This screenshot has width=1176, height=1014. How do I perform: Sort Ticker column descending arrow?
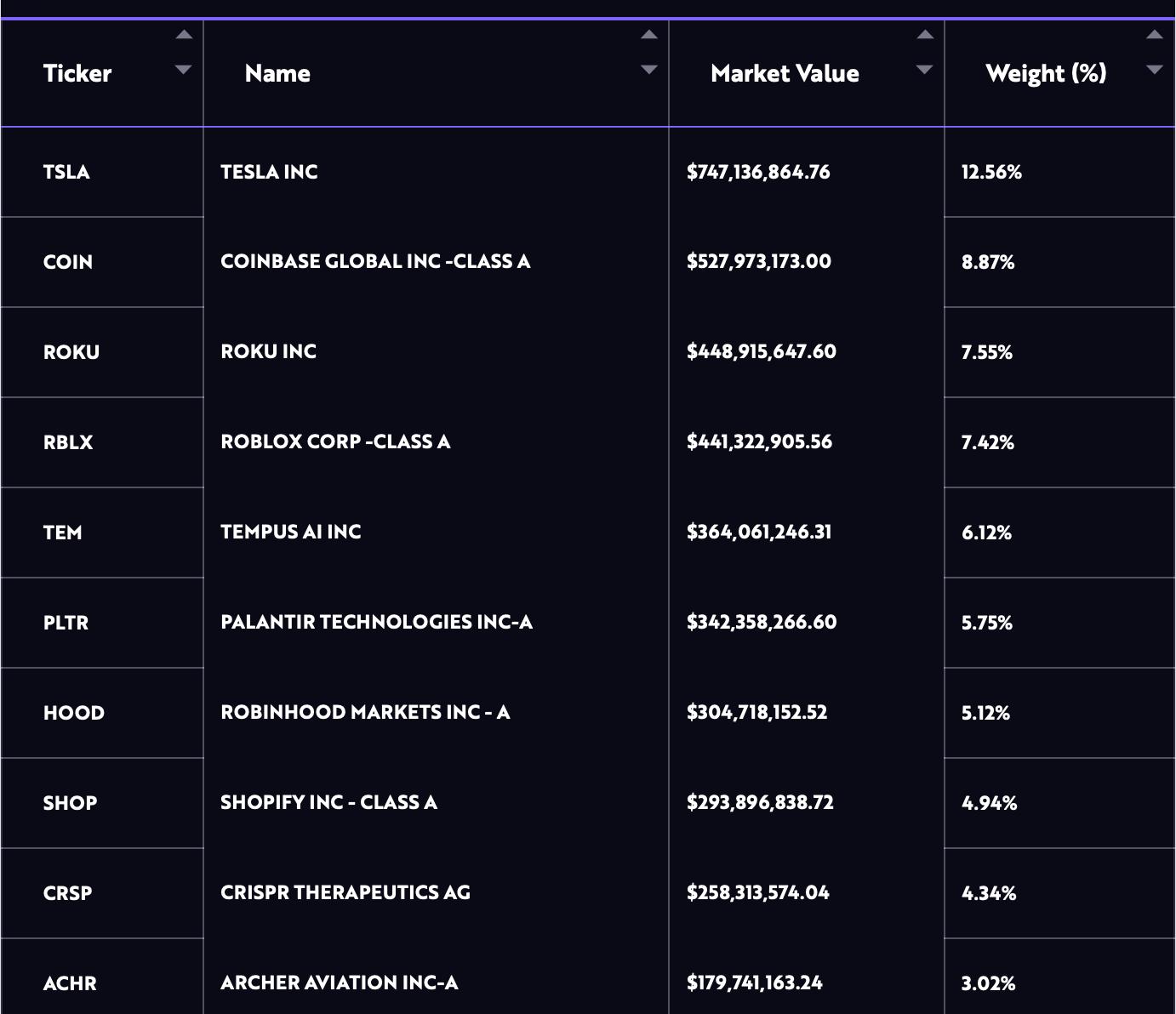pyautogui.click(x=184, y=70)
